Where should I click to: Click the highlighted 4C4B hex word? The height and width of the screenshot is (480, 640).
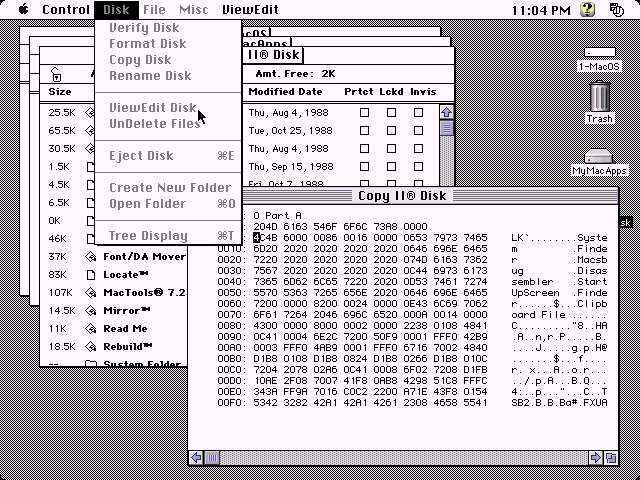[x=264, y=238]
